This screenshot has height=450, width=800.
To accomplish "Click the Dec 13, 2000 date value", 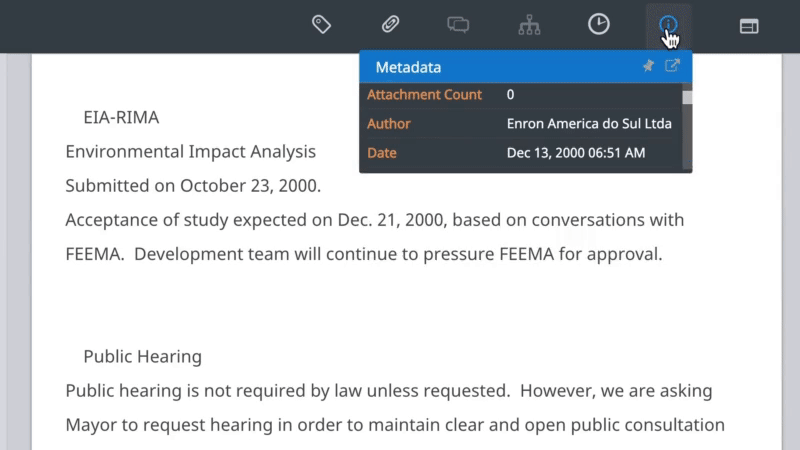I will click(576, 153).
